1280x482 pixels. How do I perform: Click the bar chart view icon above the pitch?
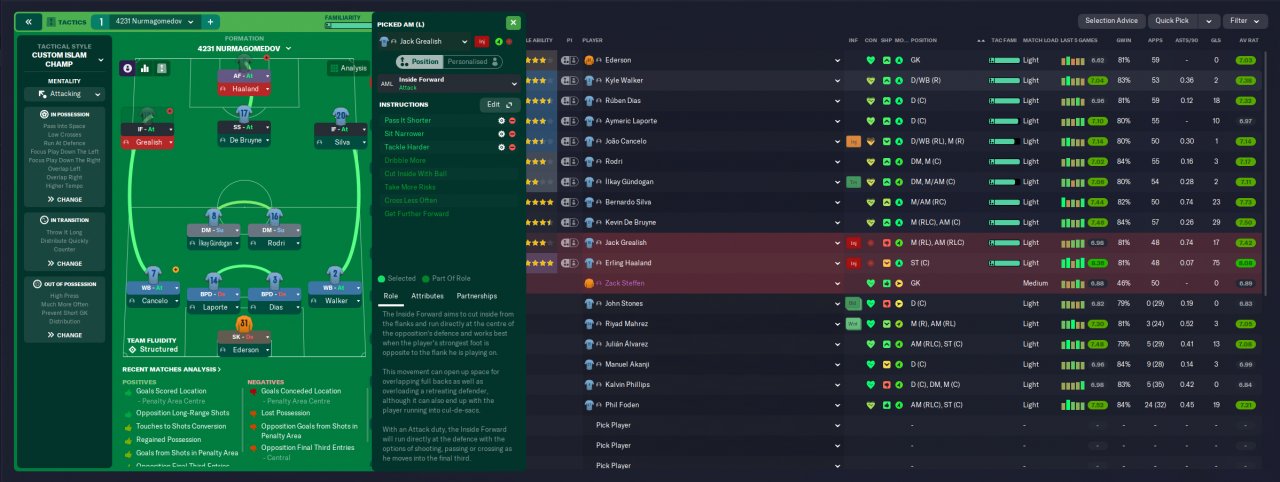coord(145,68)
